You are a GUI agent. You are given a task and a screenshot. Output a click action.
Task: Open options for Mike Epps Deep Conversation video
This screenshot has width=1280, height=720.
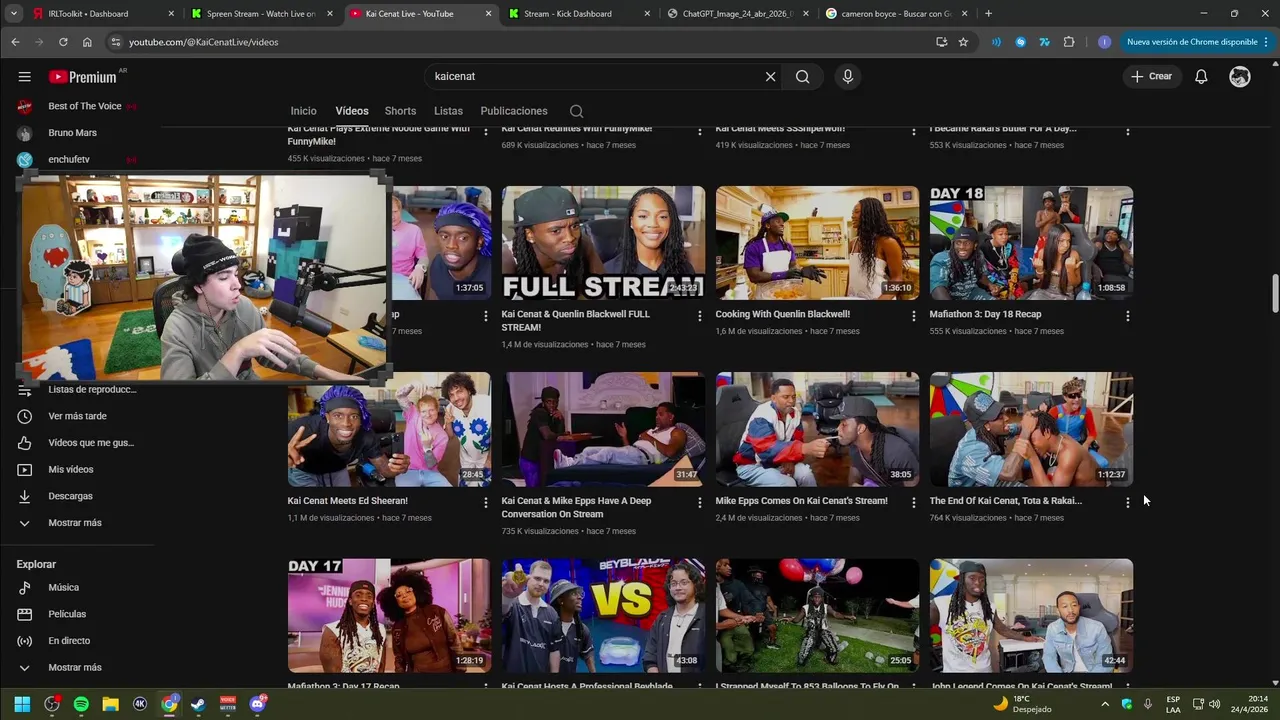pos(700,502)
